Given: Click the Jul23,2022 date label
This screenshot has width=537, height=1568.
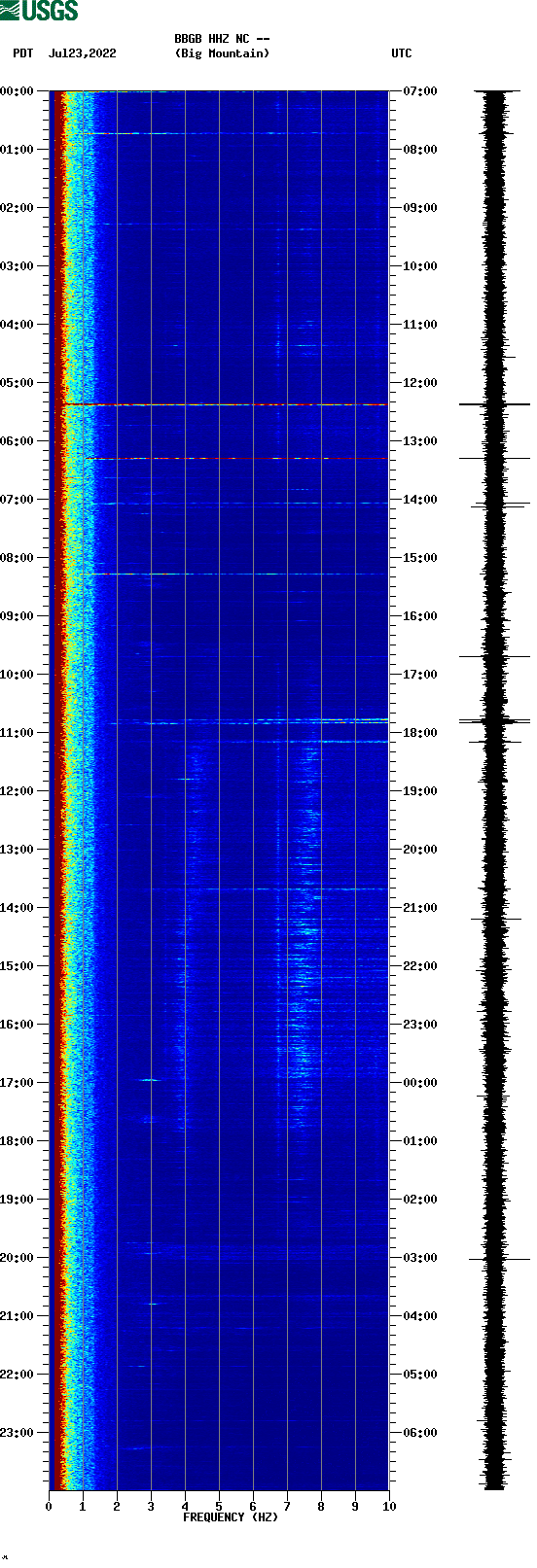Looking at the screenshot, I should click(82, 53).
